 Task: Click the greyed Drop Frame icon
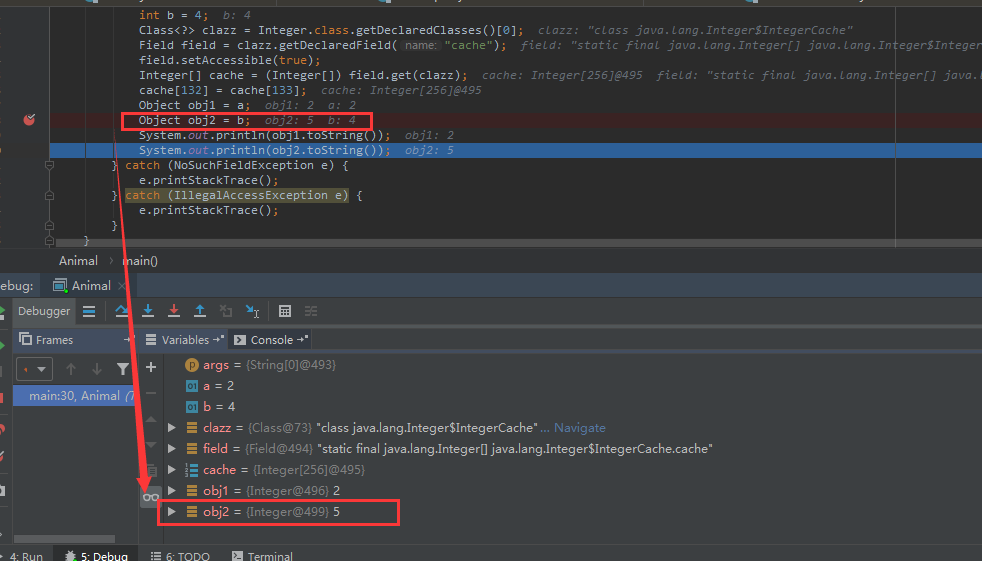pos(226,311)
